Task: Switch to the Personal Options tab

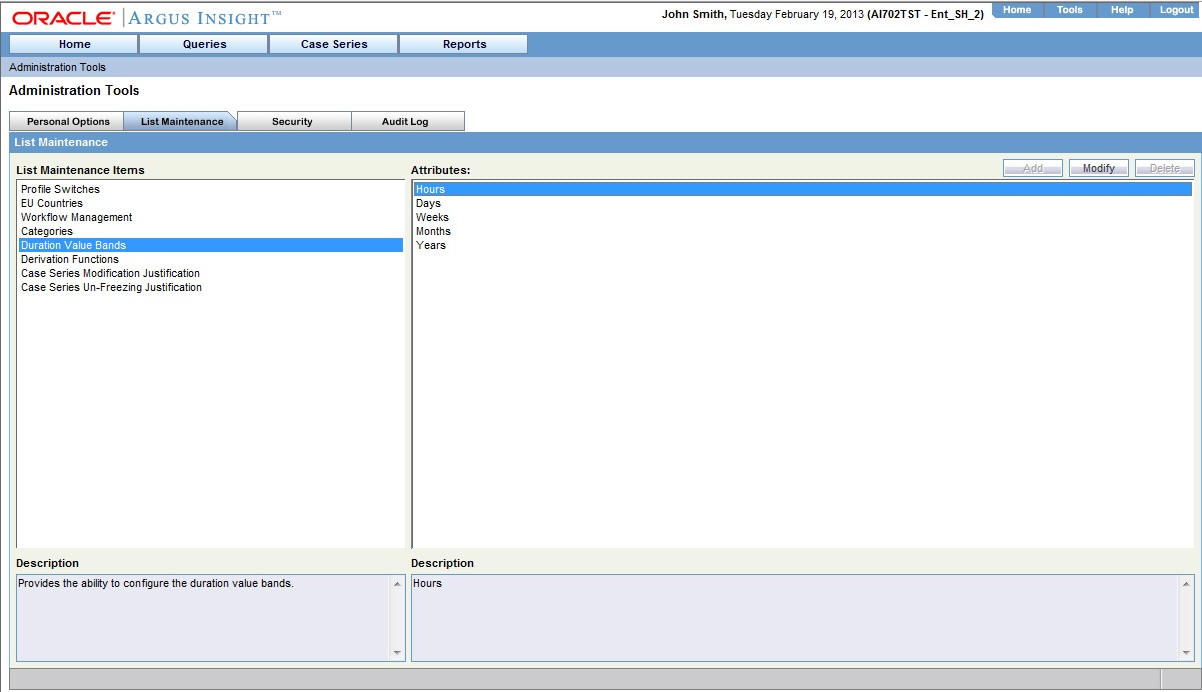Action: point(68,121)
